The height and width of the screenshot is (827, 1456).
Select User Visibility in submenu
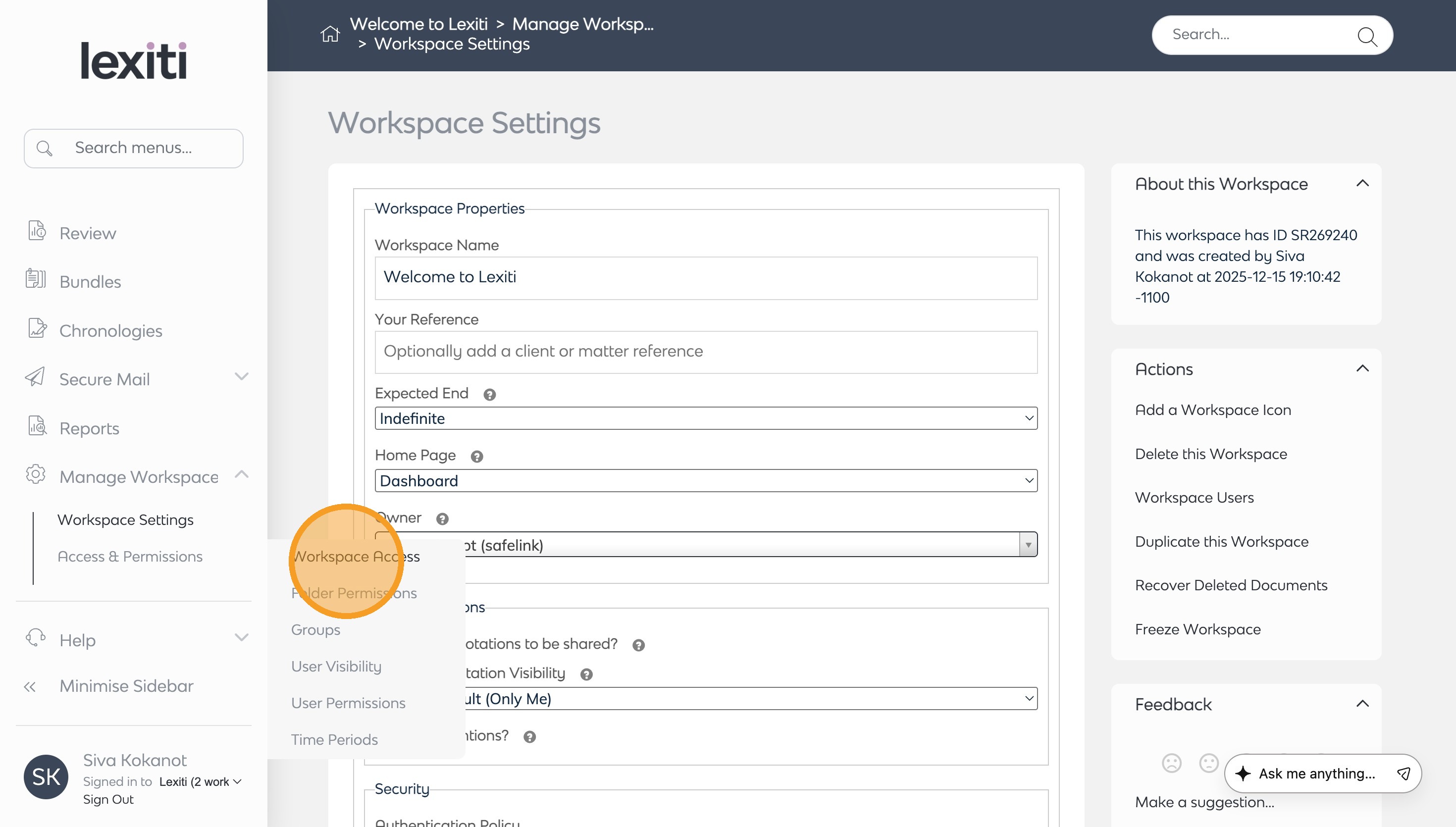coord(336,666)
